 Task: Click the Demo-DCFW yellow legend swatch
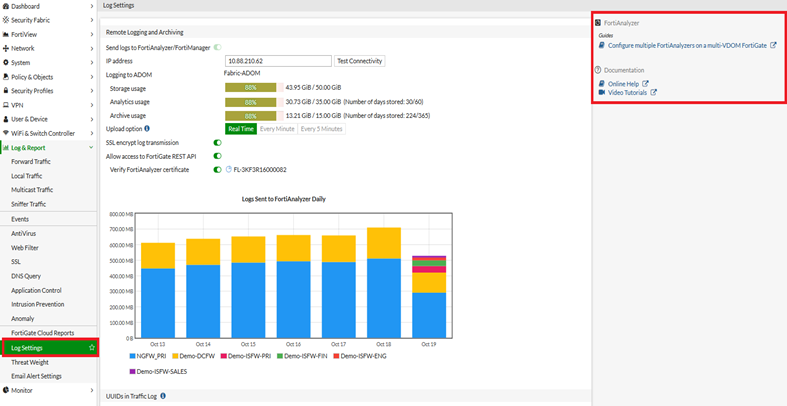pos(175,356)
